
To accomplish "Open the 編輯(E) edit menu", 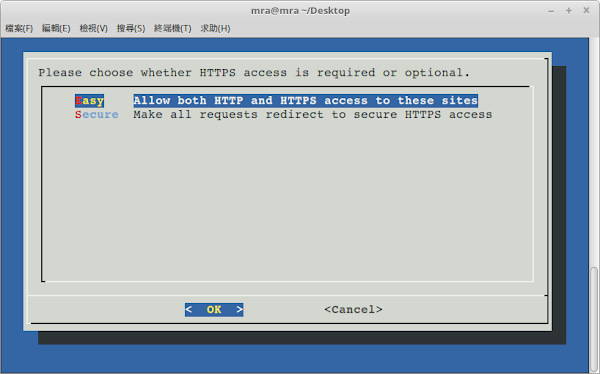I will 56,28.
